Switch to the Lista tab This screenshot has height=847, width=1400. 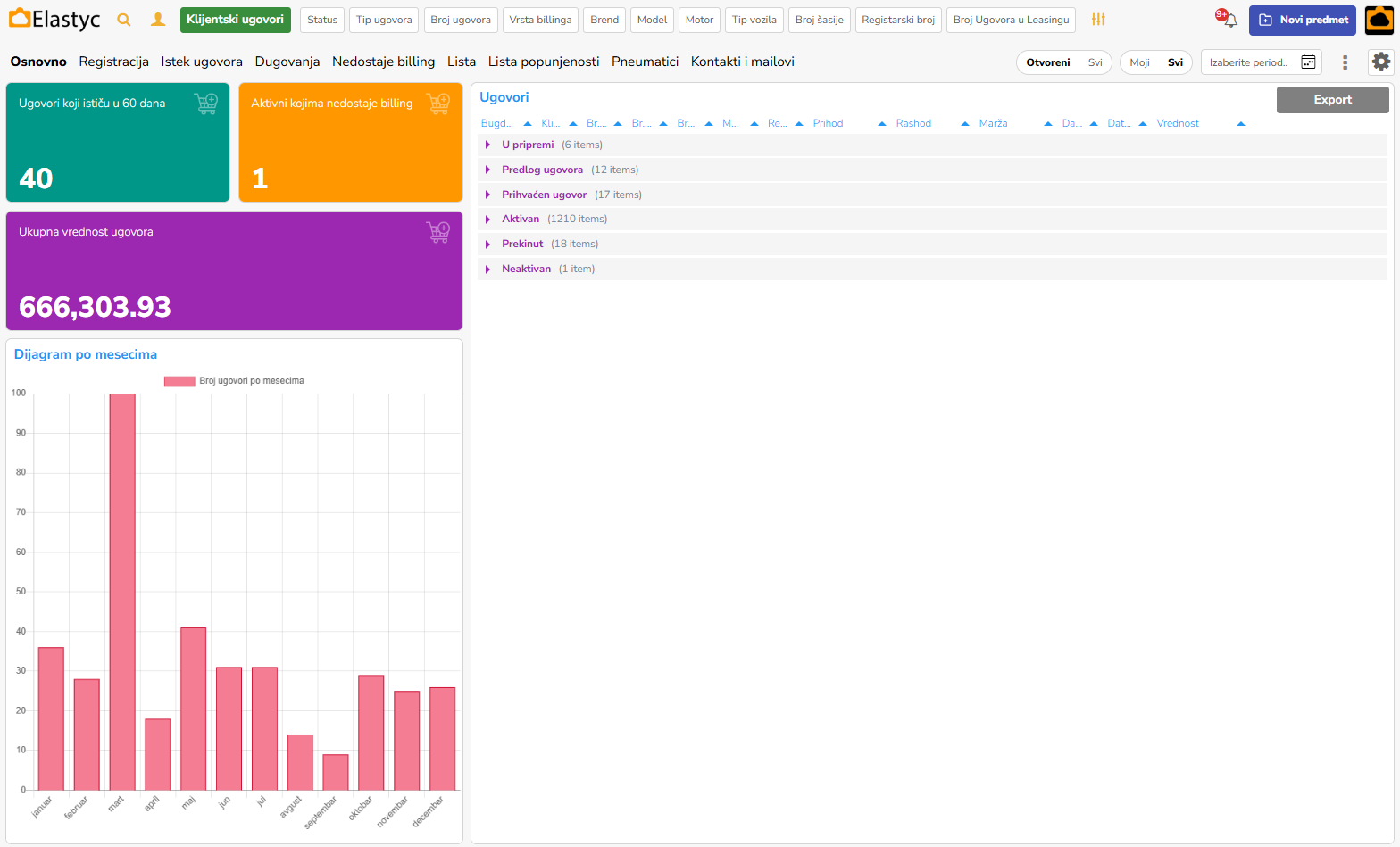[x=462, y=62]
